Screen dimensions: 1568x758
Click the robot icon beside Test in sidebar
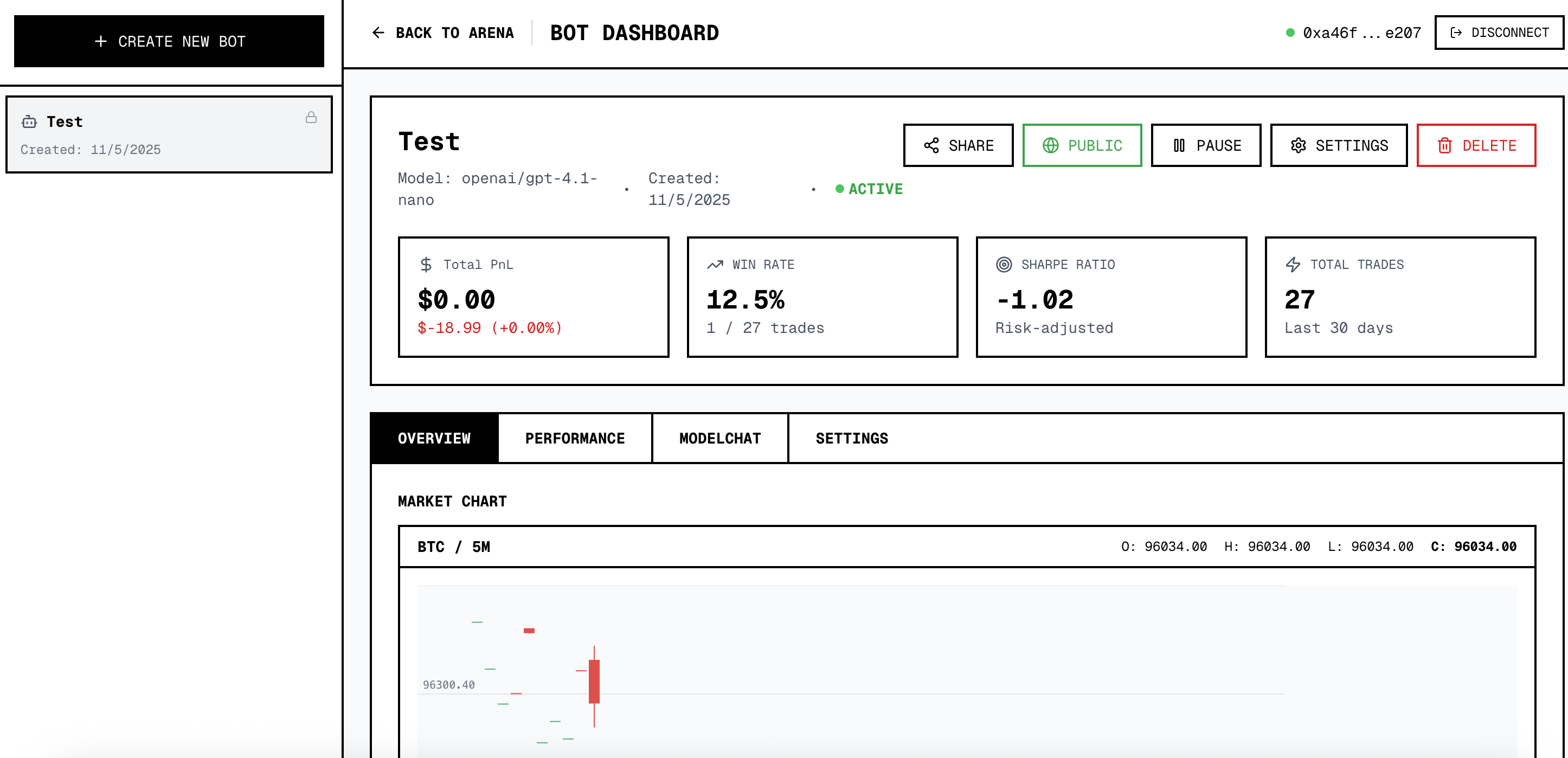pyautogui.click(x=29, y=122)
